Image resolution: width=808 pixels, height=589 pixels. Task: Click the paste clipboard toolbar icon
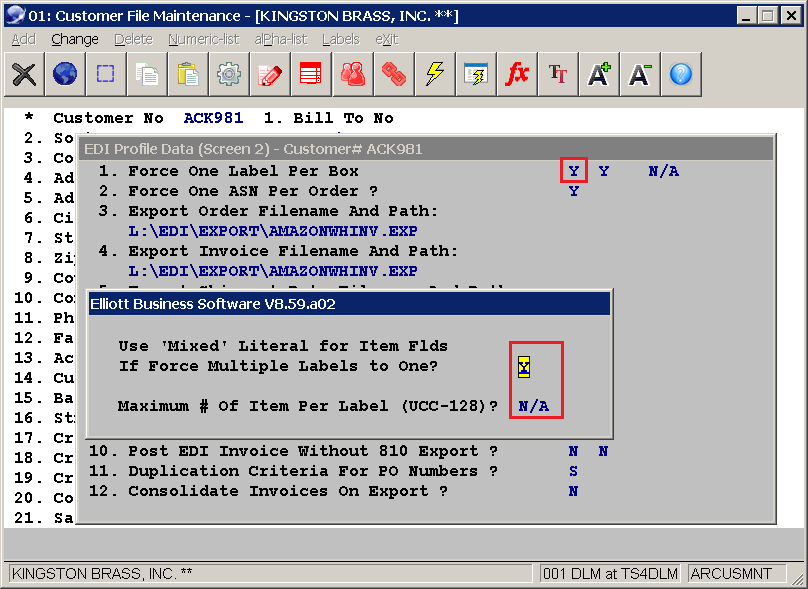(188, 74)
